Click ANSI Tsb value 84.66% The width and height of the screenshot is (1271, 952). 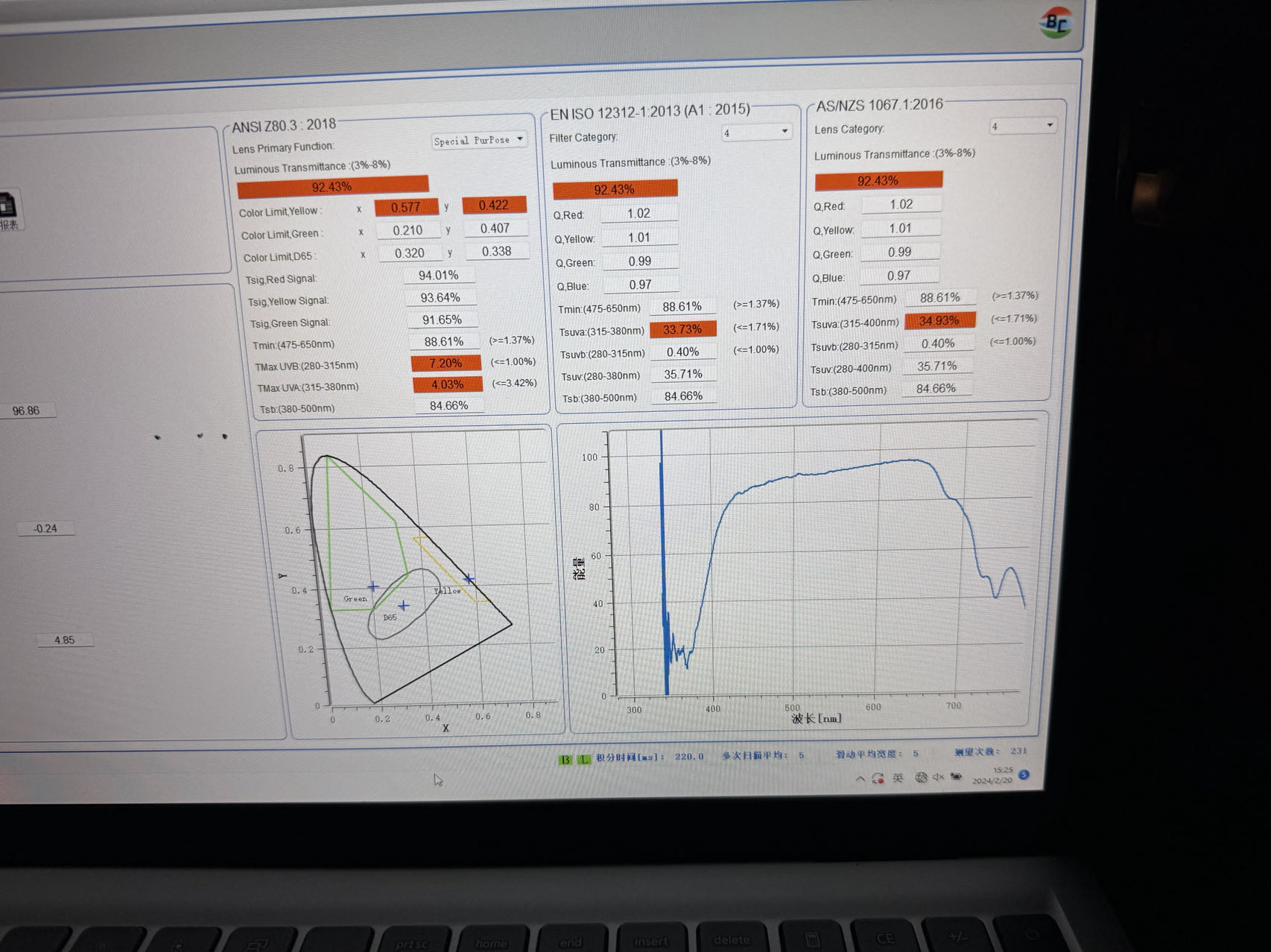(449, 405)
